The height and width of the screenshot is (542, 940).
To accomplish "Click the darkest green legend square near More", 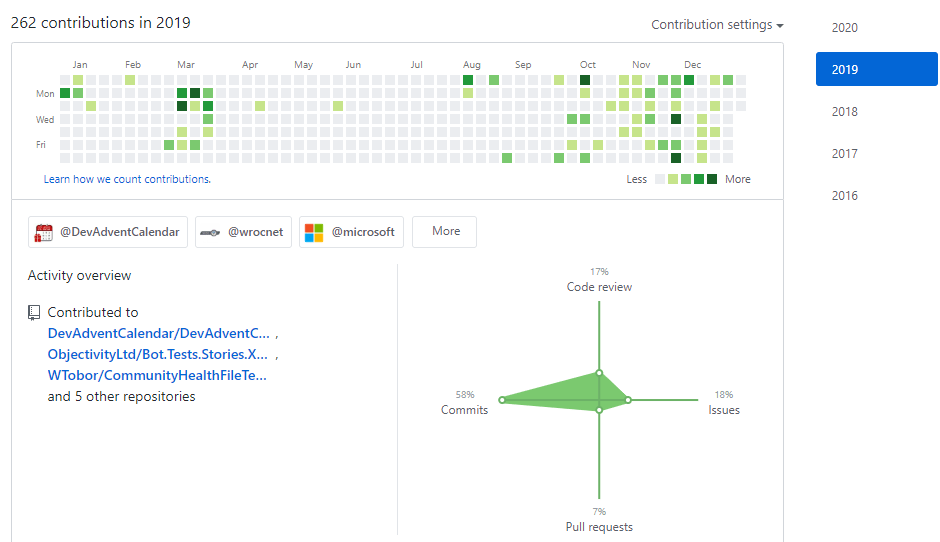I will 713,180.
